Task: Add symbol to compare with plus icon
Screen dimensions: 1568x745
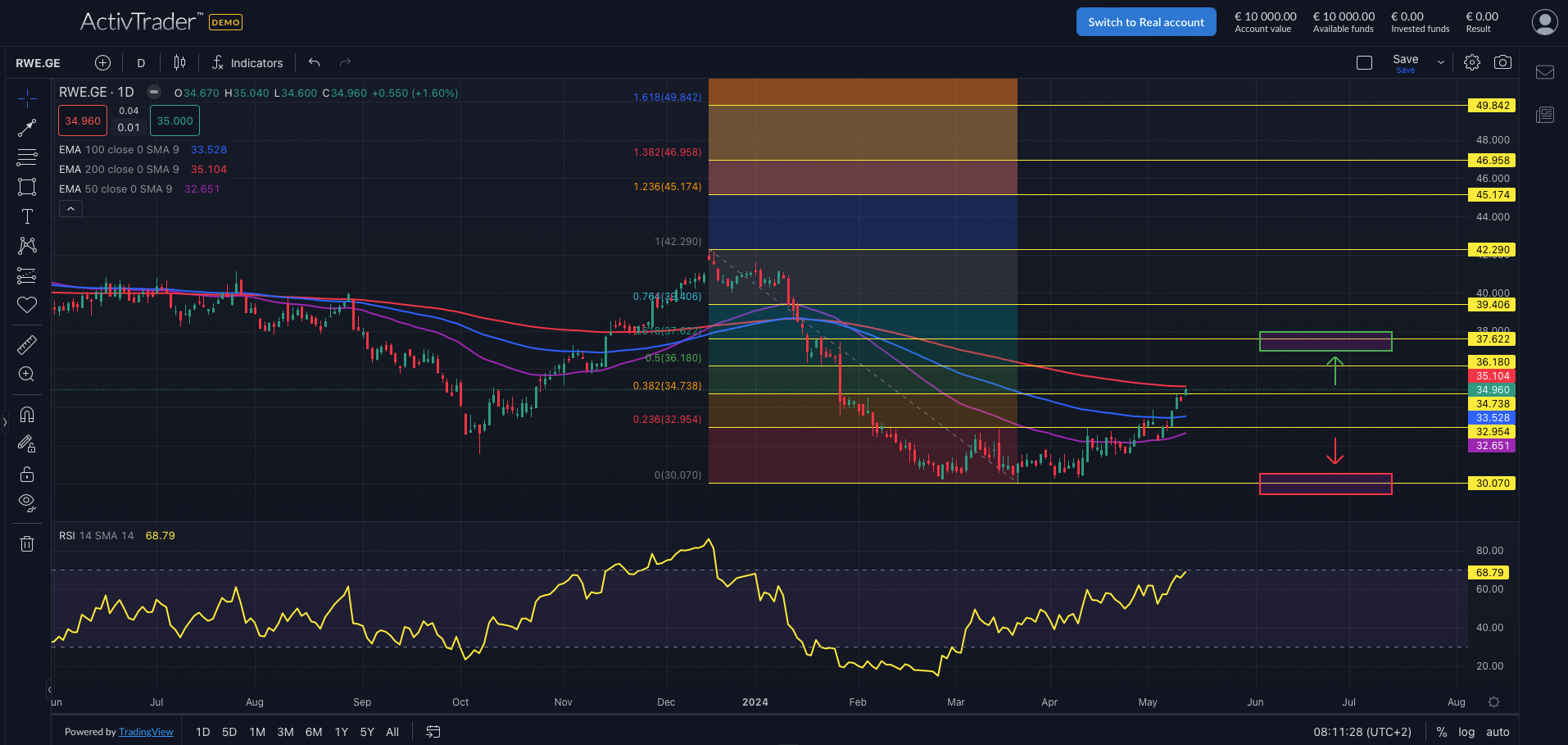Action: tap(102, 63)
